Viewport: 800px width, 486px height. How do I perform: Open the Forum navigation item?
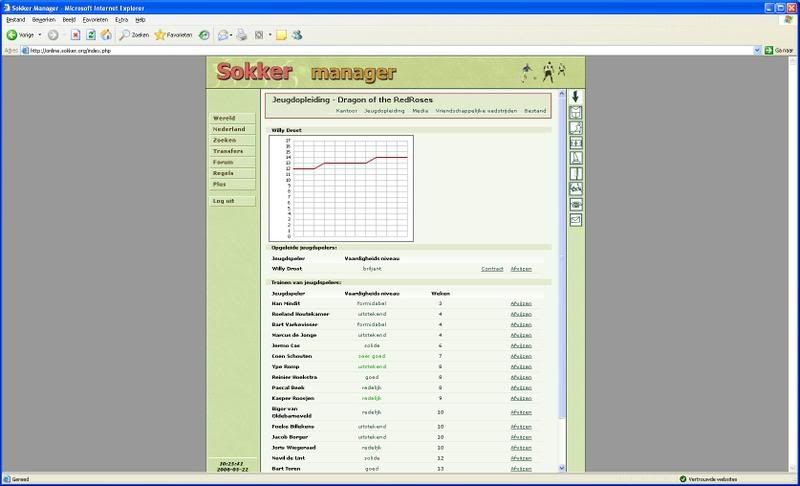(x=232, y=162)
